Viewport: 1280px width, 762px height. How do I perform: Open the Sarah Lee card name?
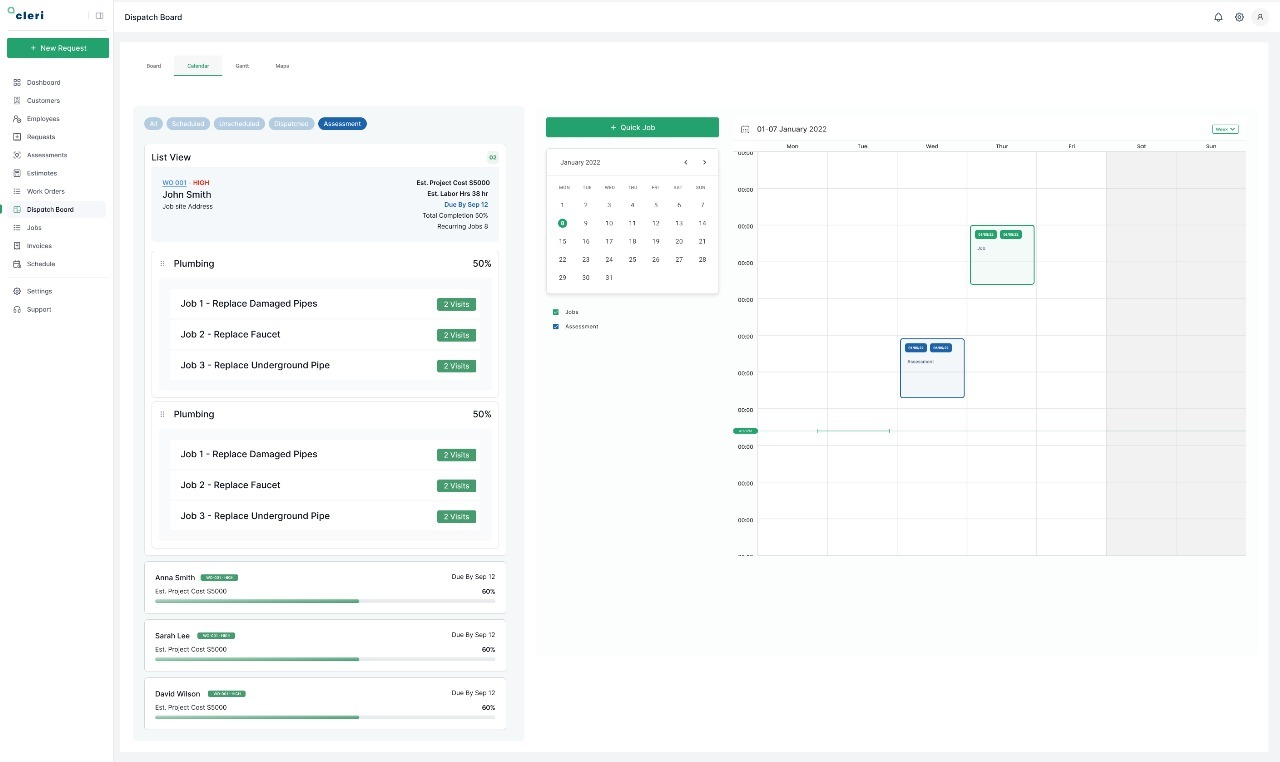pos(172,635)
